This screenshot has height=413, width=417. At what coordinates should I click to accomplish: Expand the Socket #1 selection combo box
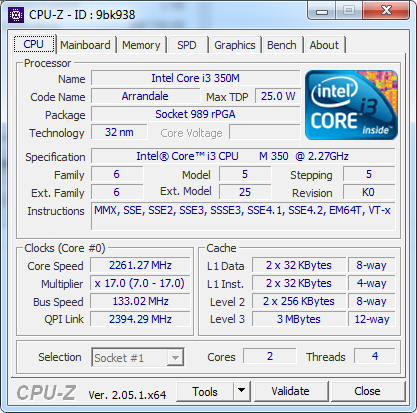138,358
